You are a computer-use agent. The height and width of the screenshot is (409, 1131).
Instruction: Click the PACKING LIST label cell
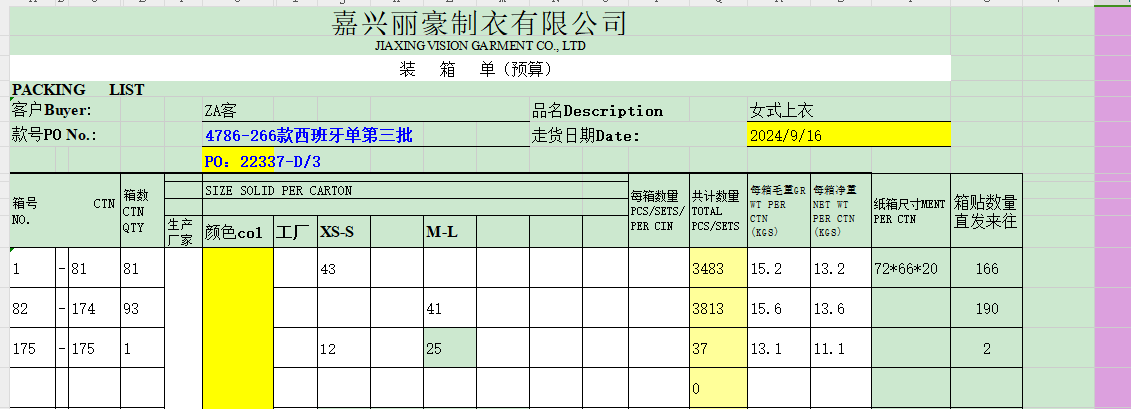[x=78, y=90]
